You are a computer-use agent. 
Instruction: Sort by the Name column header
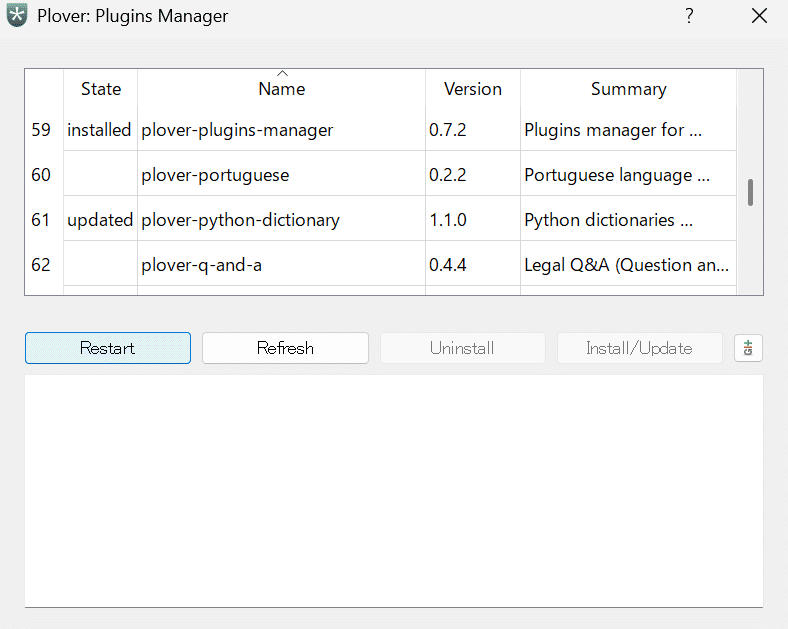(x=281, y=89)
